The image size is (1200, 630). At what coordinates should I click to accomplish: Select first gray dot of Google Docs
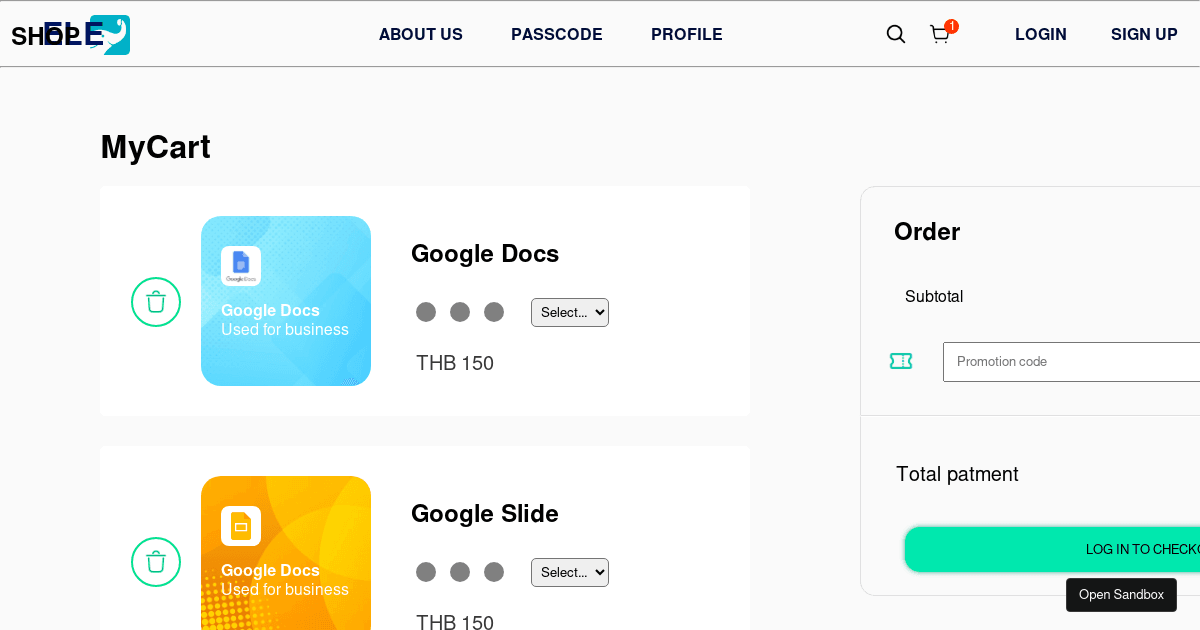click(426, 312)
